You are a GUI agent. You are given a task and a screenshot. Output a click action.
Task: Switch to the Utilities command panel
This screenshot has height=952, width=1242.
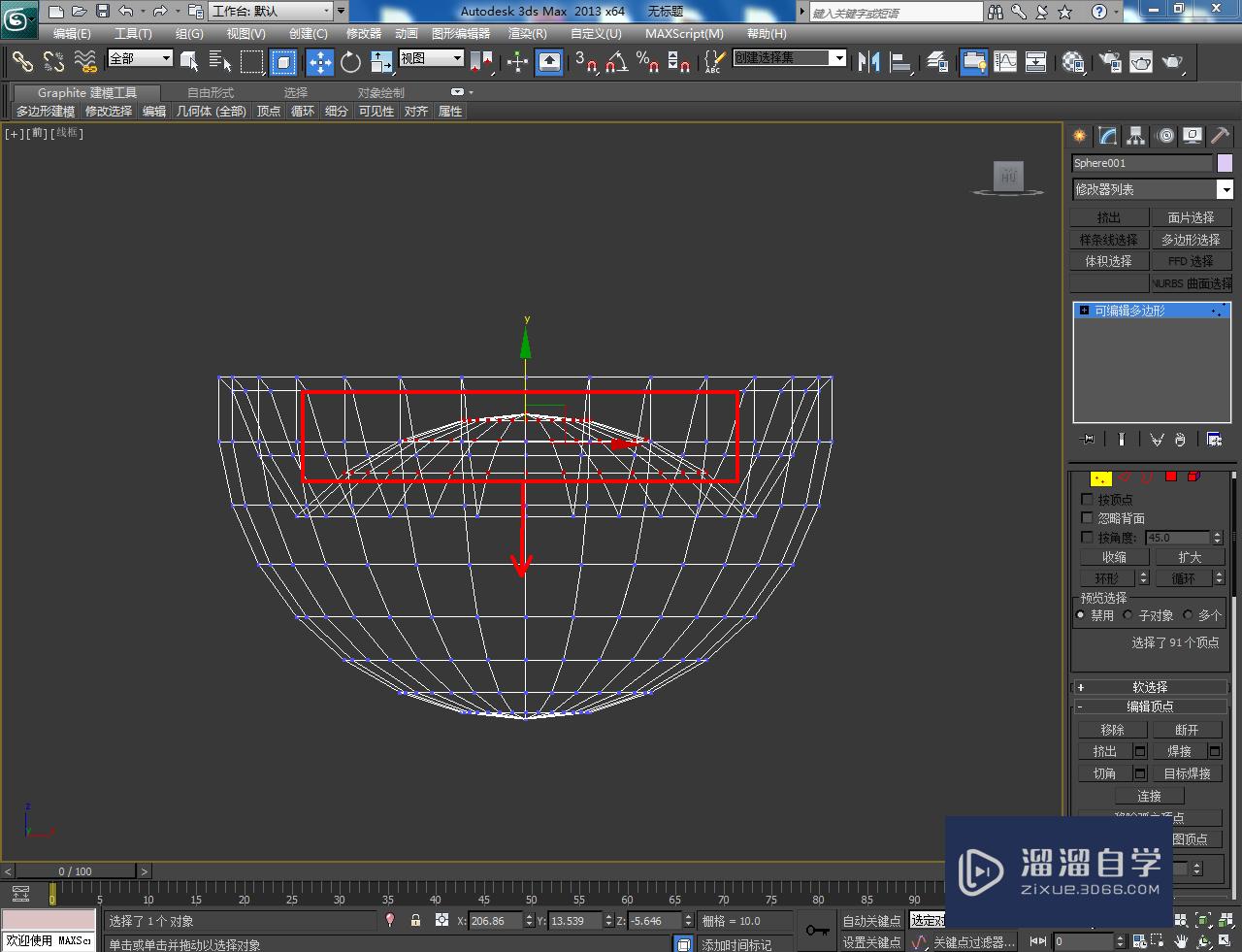point(1220,136)
